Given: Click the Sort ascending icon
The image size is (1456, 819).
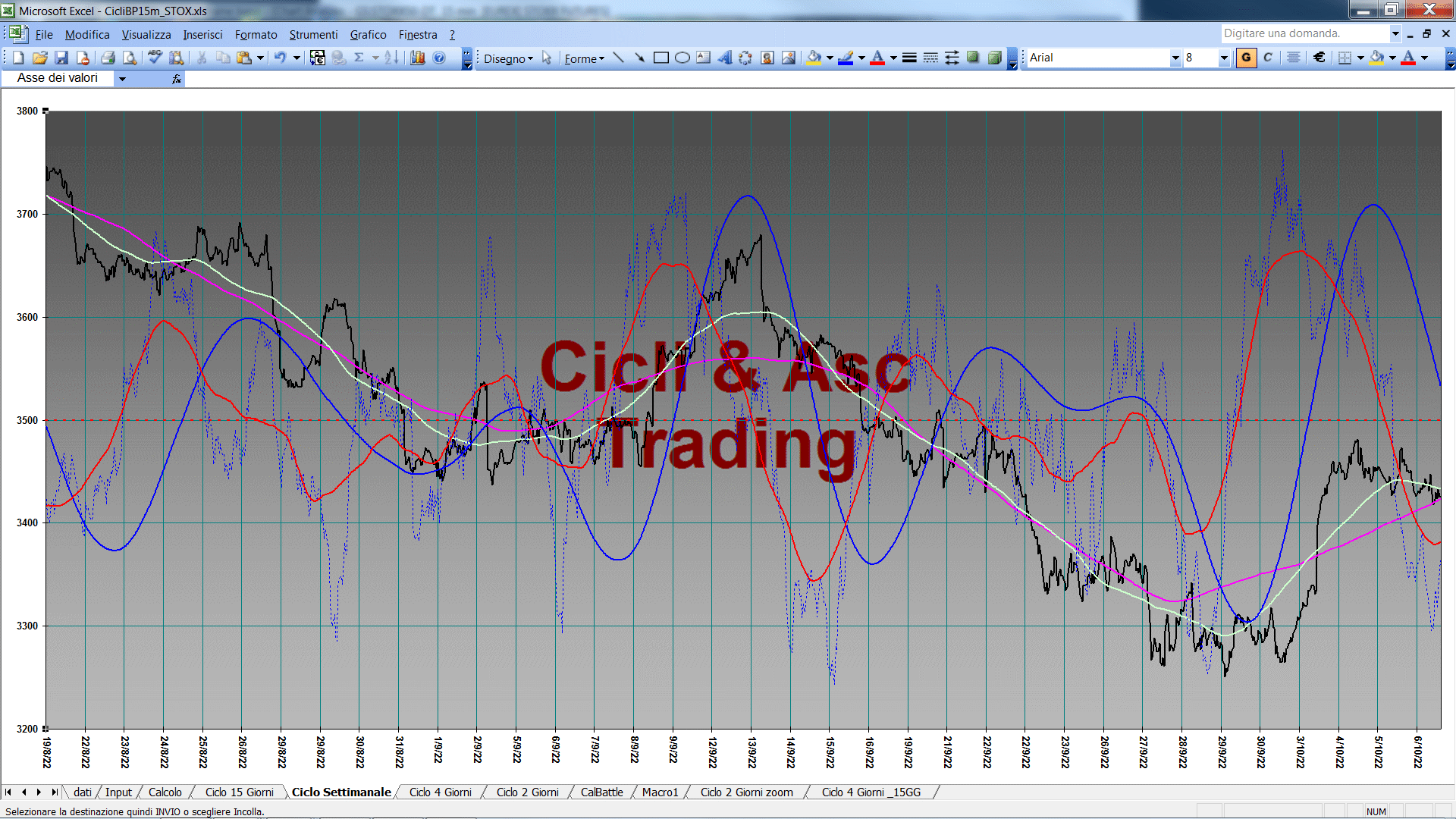Looking at the screenshot, I should (391, 58).
